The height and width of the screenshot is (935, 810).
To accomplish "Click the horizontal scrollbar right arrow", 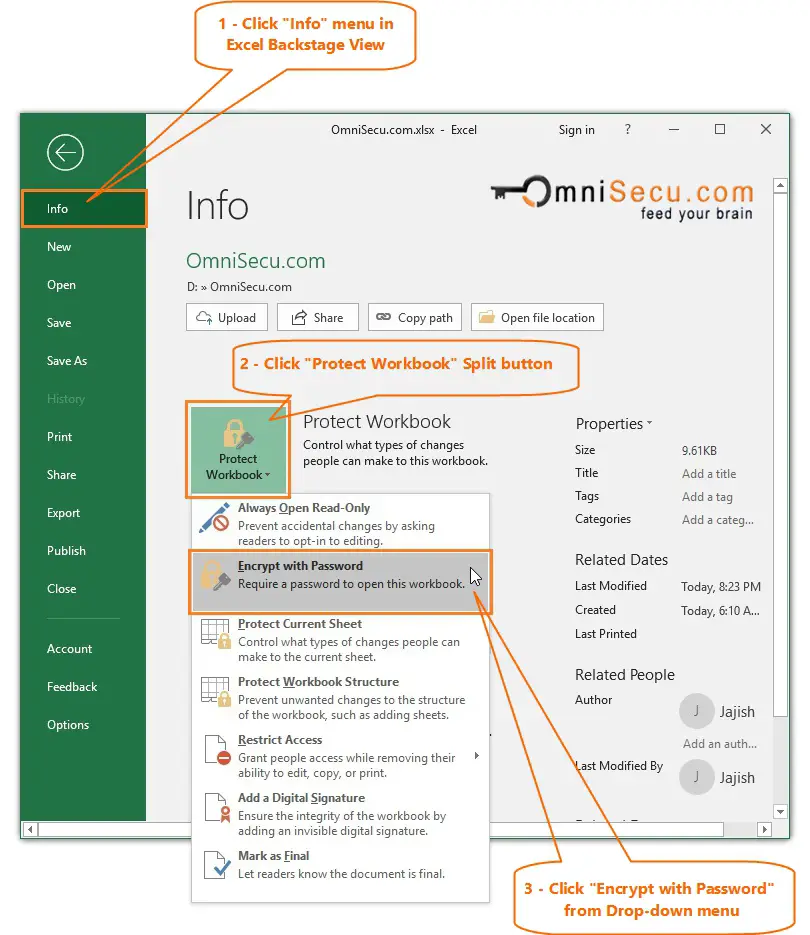I will pyautogui.click(x=764, y=829).
